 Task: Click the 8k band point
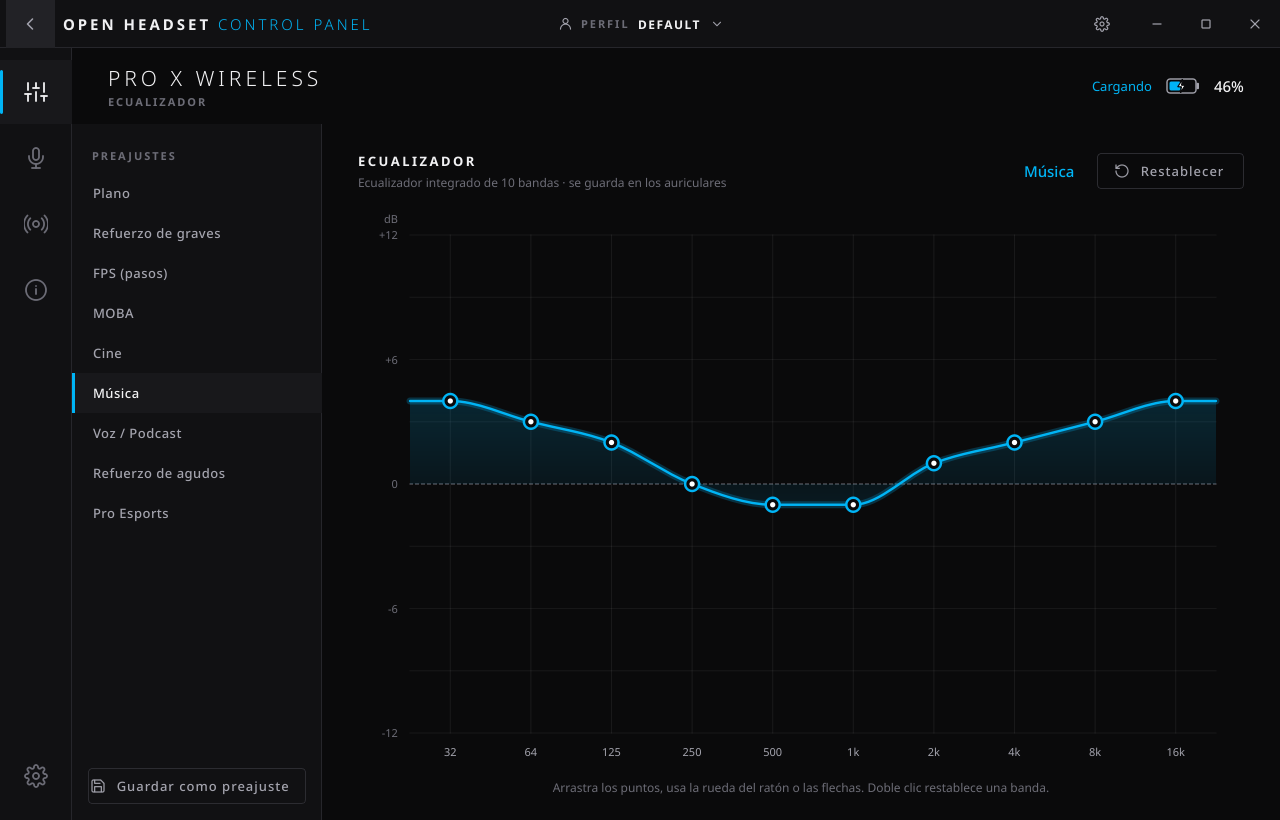1095,422
